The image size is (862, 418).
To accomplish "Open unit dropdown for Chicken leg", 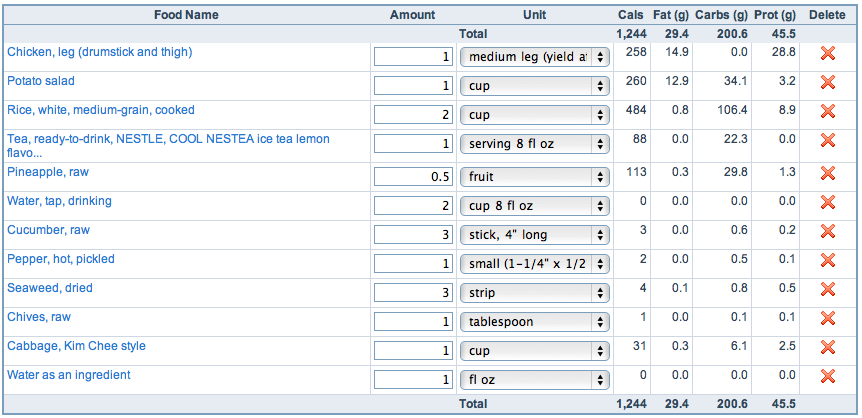I will pyautogui.click(x=534, y=58).
